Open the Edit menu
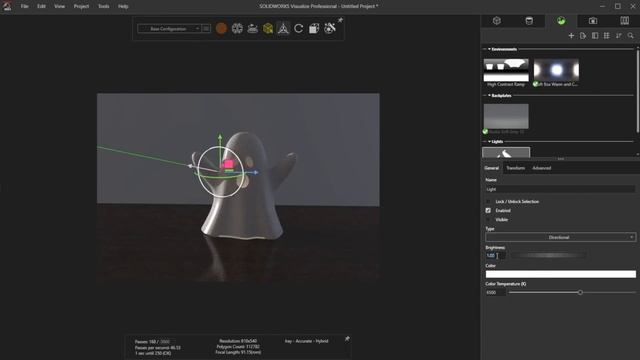The height and width of the screenshot is (360, 640). point(41,6)
